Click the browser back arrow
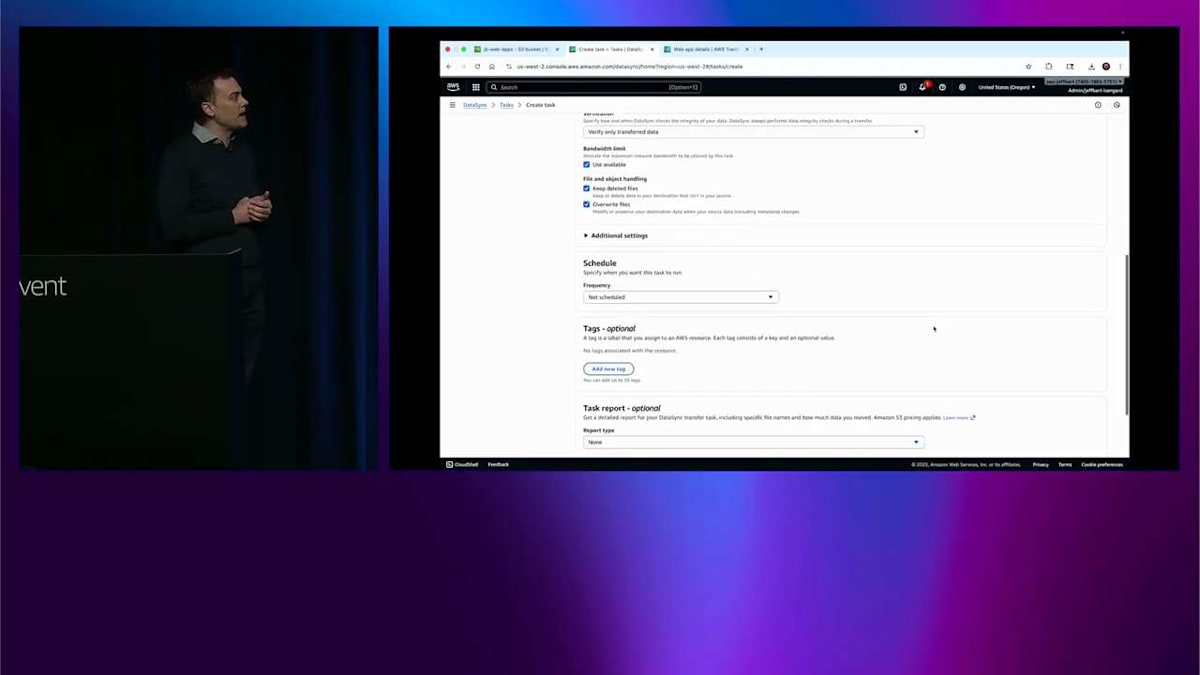 449,66
